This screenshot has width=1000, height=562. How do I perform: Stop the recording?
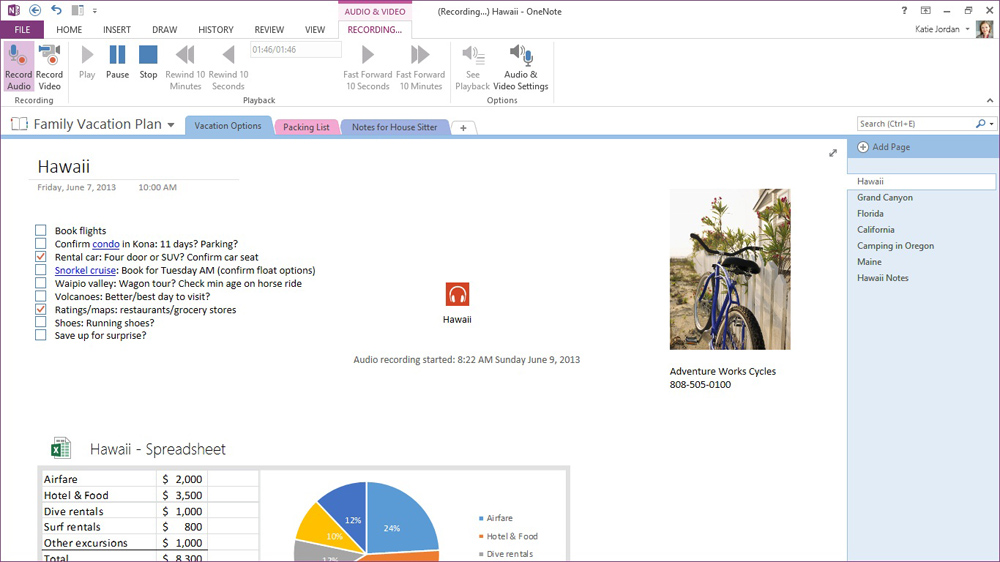click(x=148, y=63)
